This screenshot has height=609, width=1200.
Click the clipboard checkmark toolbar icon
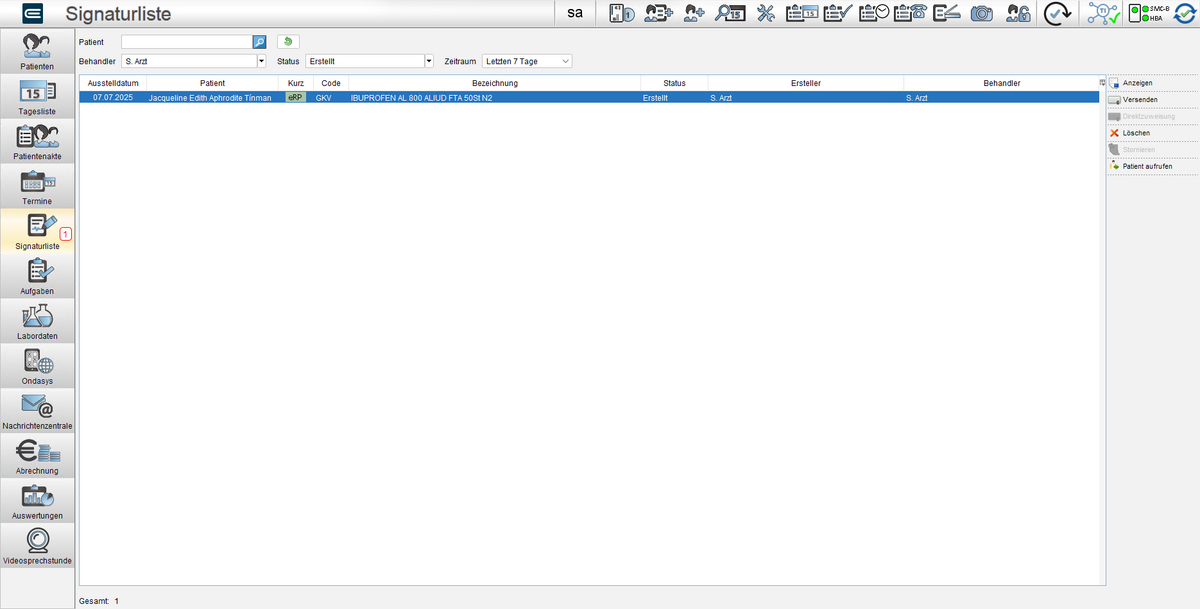pos(837,13)
